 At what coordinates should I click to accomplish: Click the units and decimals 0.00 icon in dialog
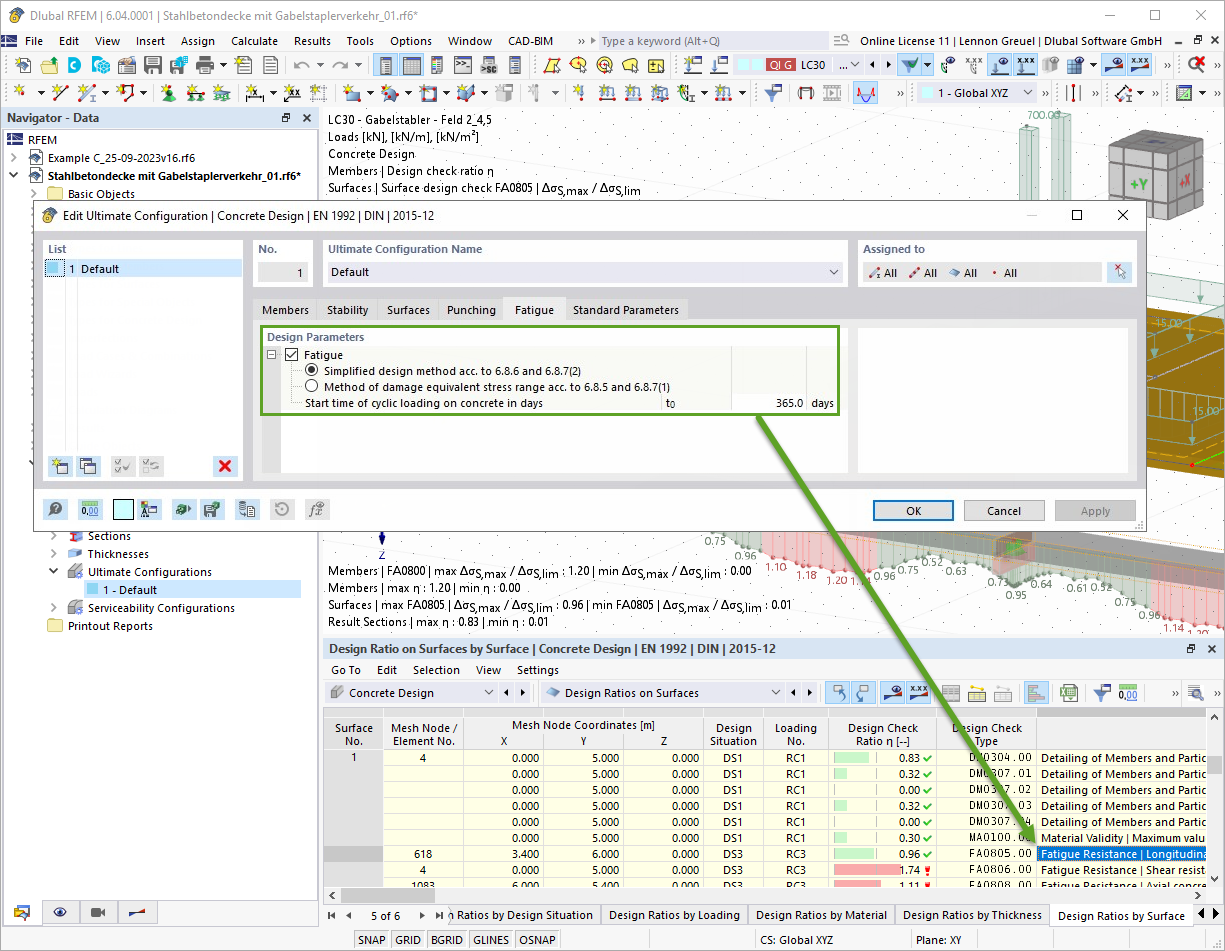90,509
